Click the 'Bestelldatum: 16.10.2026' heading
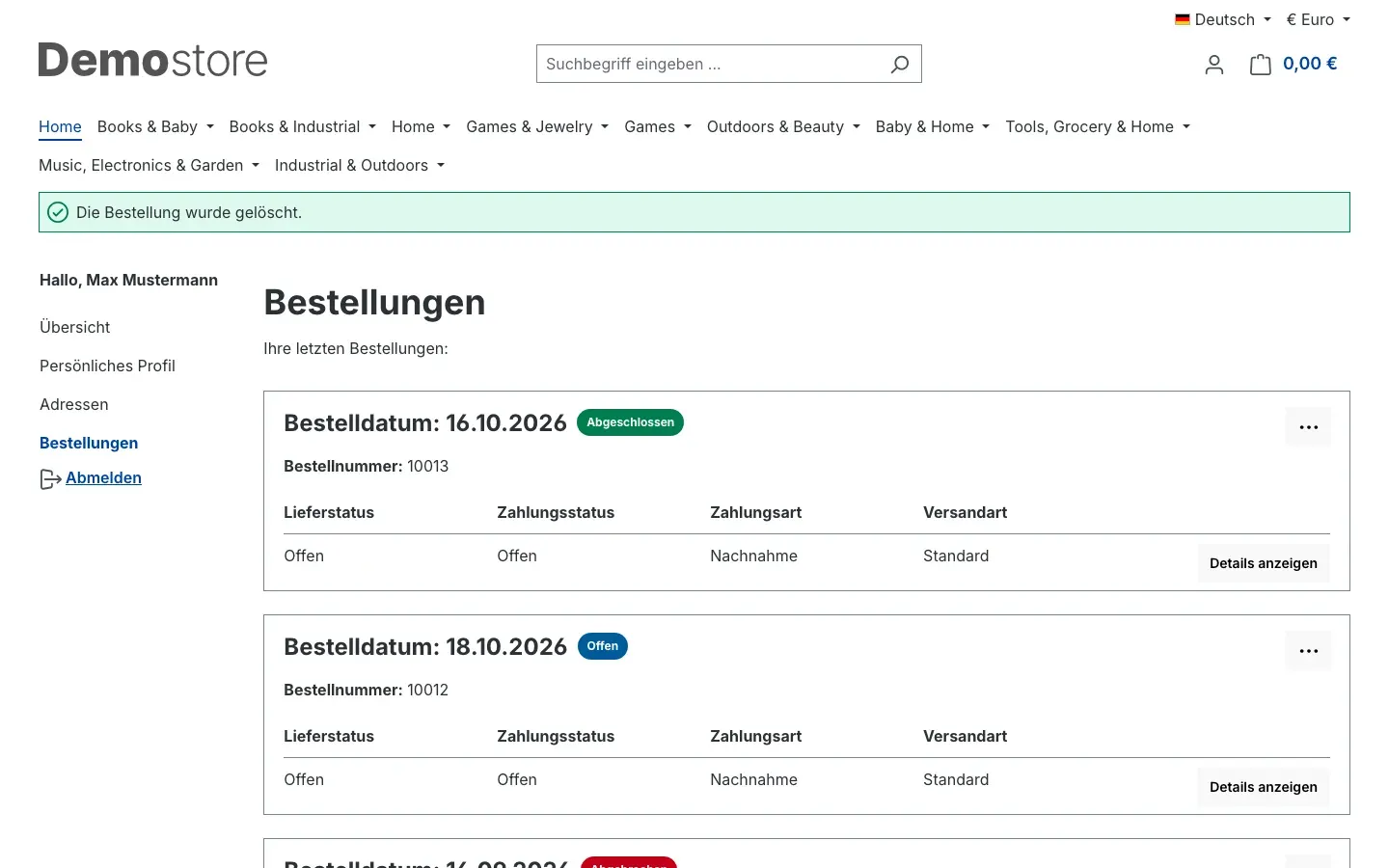The width and height of the screenshot is (1389, 868). (425, 423)
